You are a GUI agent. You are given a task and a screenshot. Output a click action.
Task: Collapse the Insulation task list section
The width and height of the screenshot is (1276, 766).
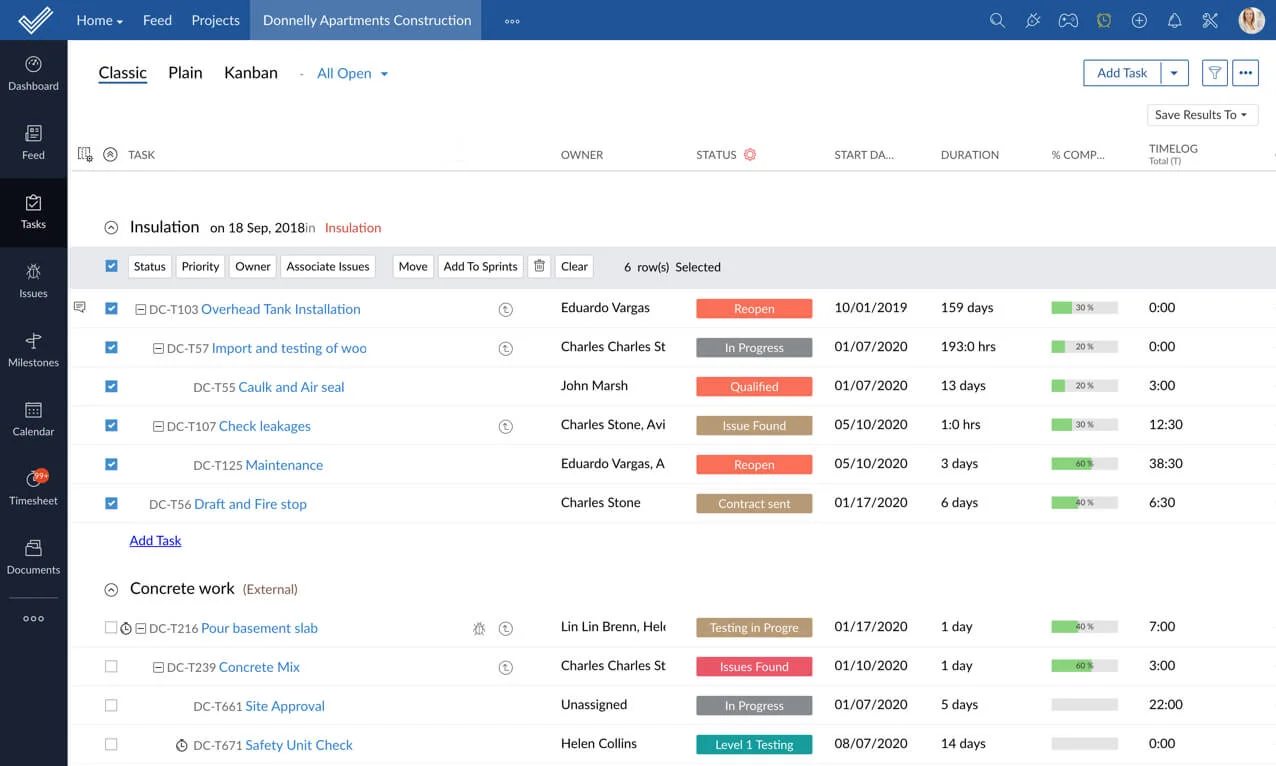[111, 228]
